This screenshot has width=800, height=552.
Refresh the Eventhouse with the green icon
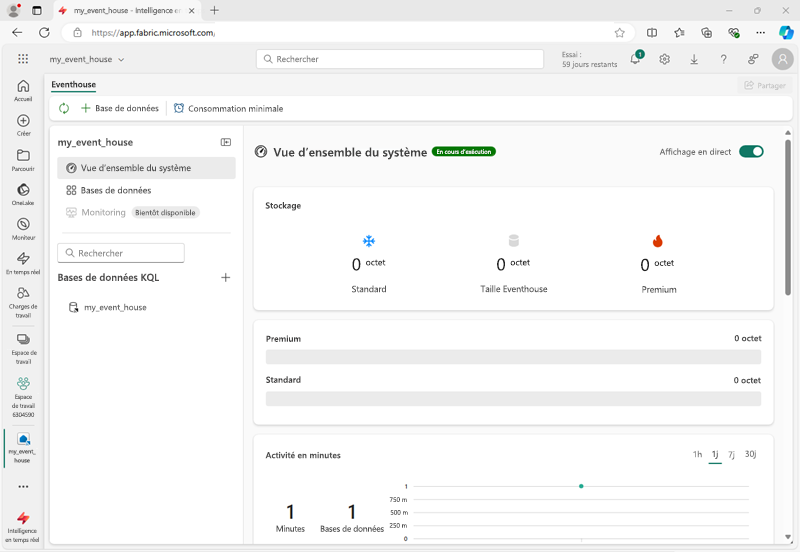pyautogui.click(x=64, y=108)
